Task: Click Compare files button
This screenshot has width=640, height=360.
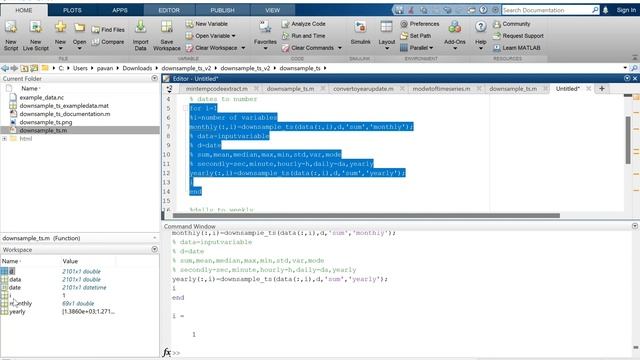Action: pos(108,42)
